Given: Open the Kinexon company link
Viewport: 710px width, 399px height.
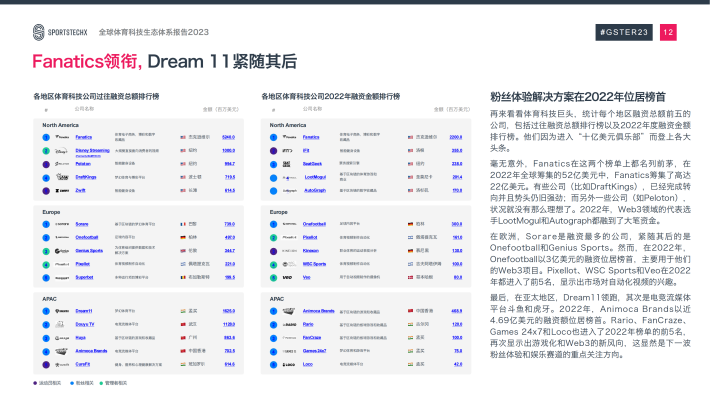Looking at the screenshot, I should coord(311,250).
